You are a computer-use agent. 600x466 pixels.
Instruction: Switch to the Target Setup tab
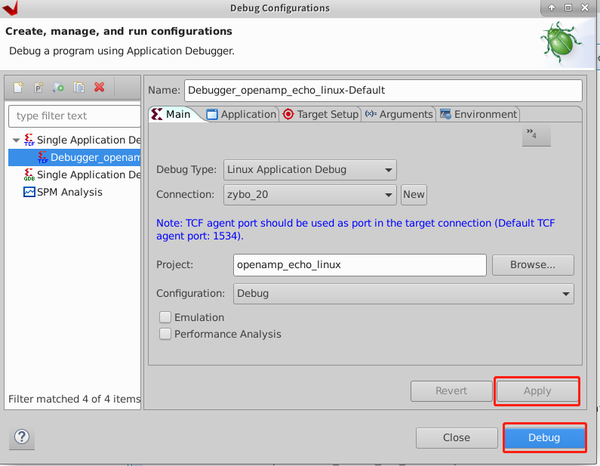tap(321, 114)
